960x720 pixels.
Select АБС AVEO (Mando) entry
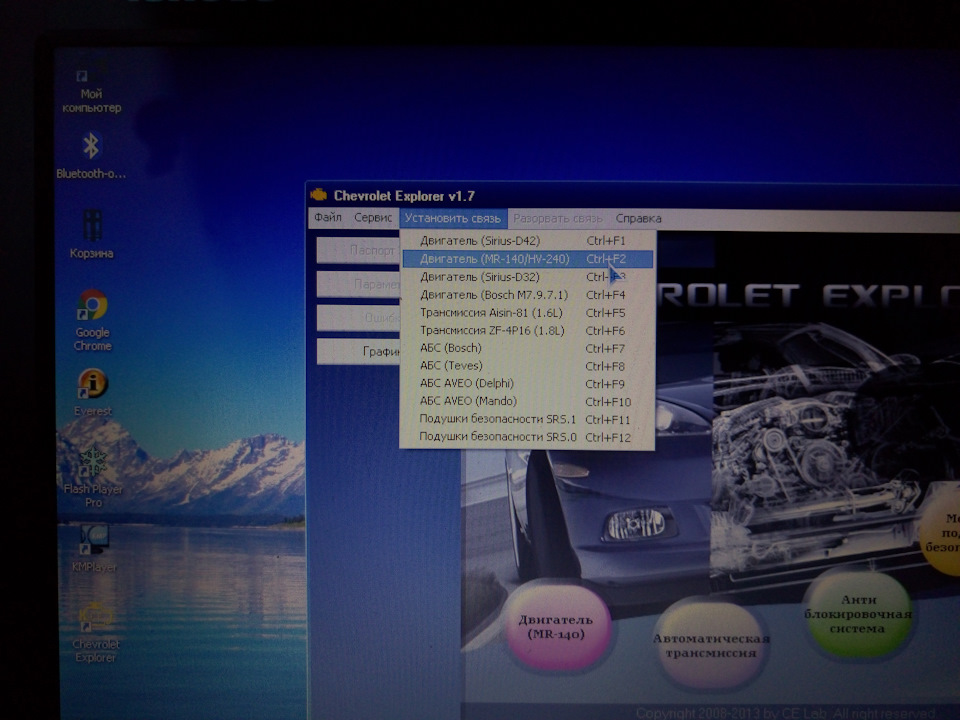point(527,401)
